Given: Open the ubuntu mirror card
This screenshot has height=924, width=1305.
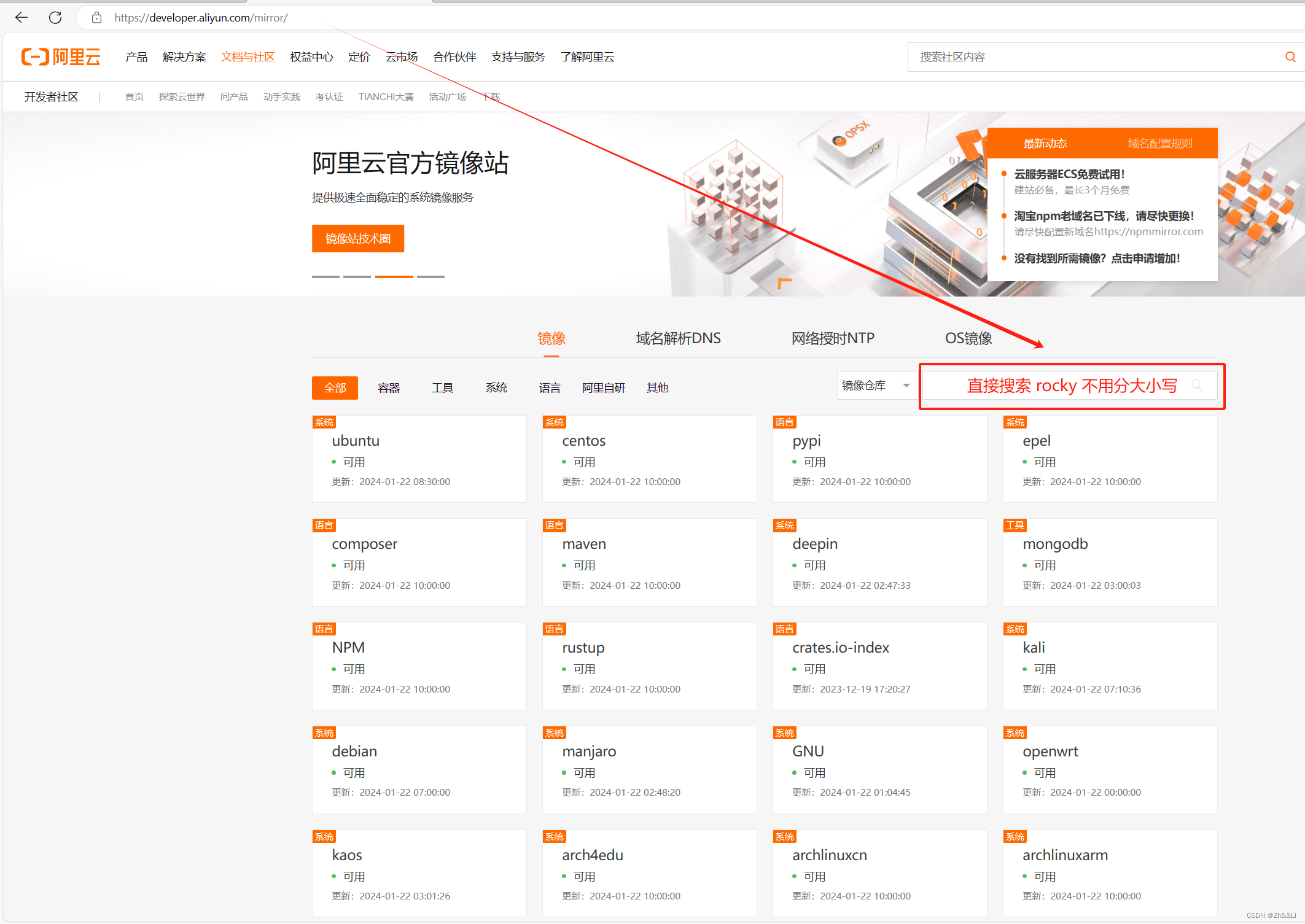Looking at the screenshot, I should tap(419, 459).
